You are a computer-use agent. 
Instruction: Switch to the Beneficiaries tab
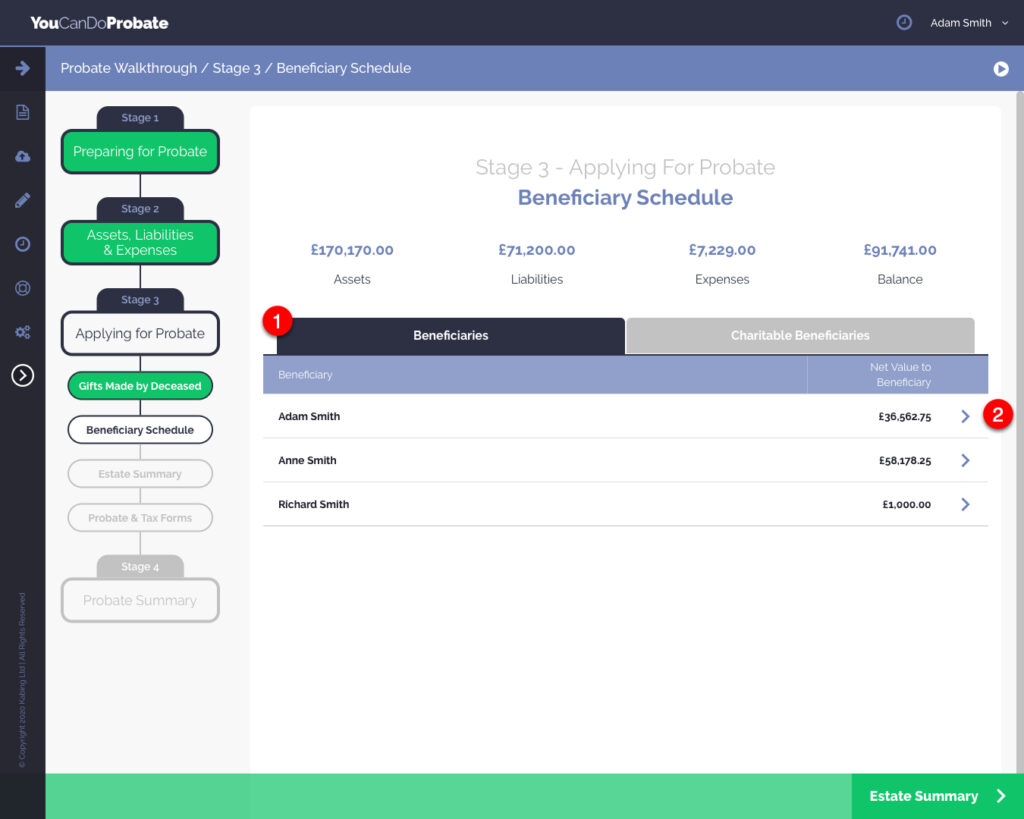(x=450, y=336)
